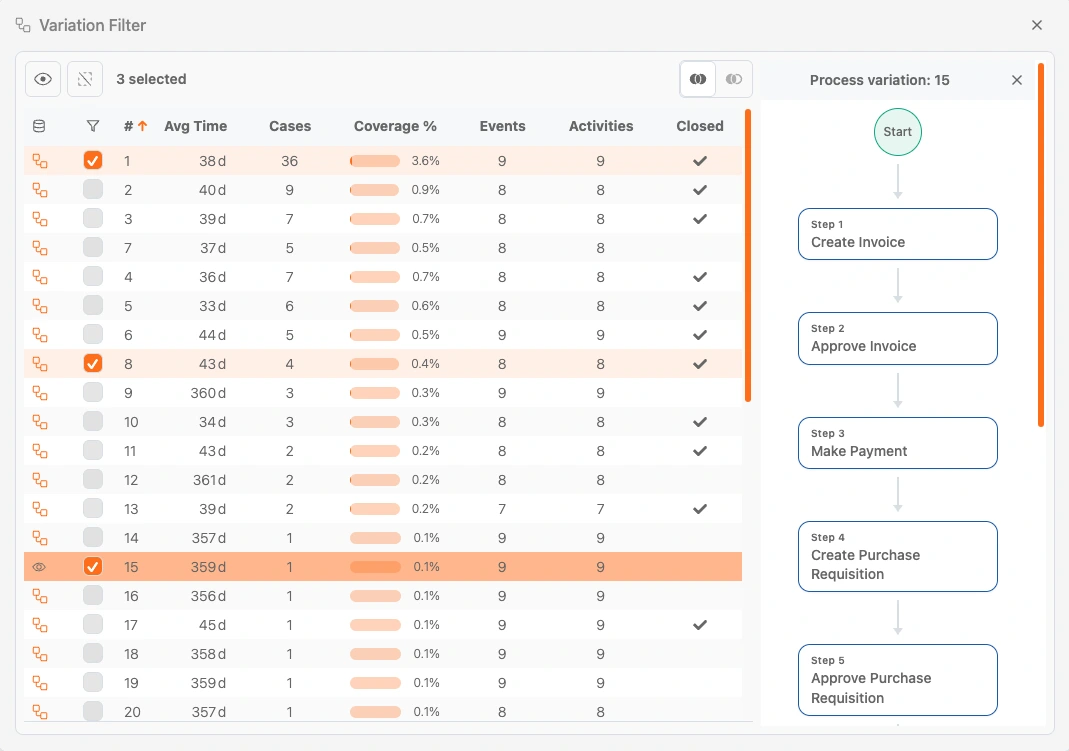Click the deselect-all icon beside the eye
Screen dimensions: 1069x751
[x=85, y=79]
